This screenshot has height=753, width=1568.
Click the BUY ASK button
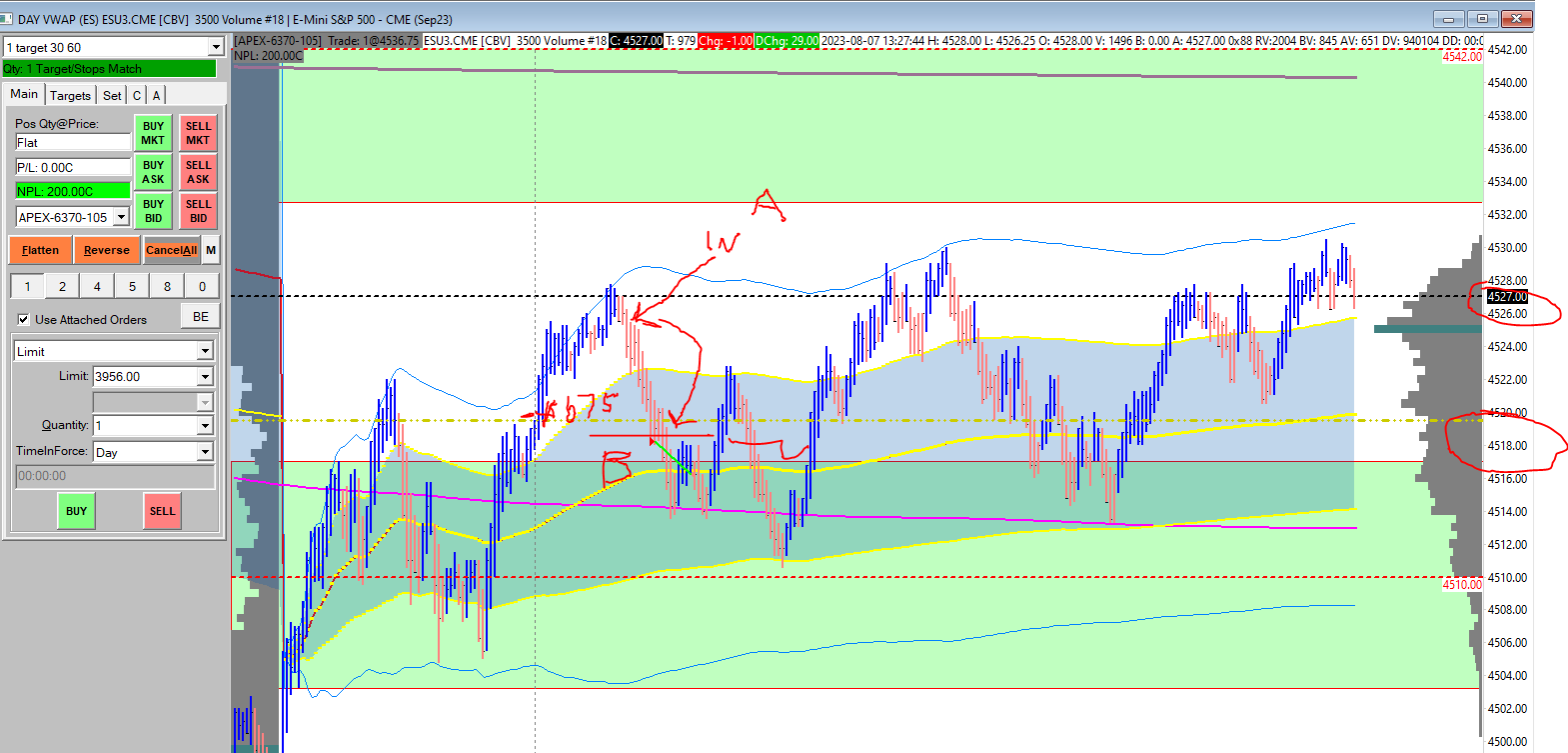click(153, 172)
